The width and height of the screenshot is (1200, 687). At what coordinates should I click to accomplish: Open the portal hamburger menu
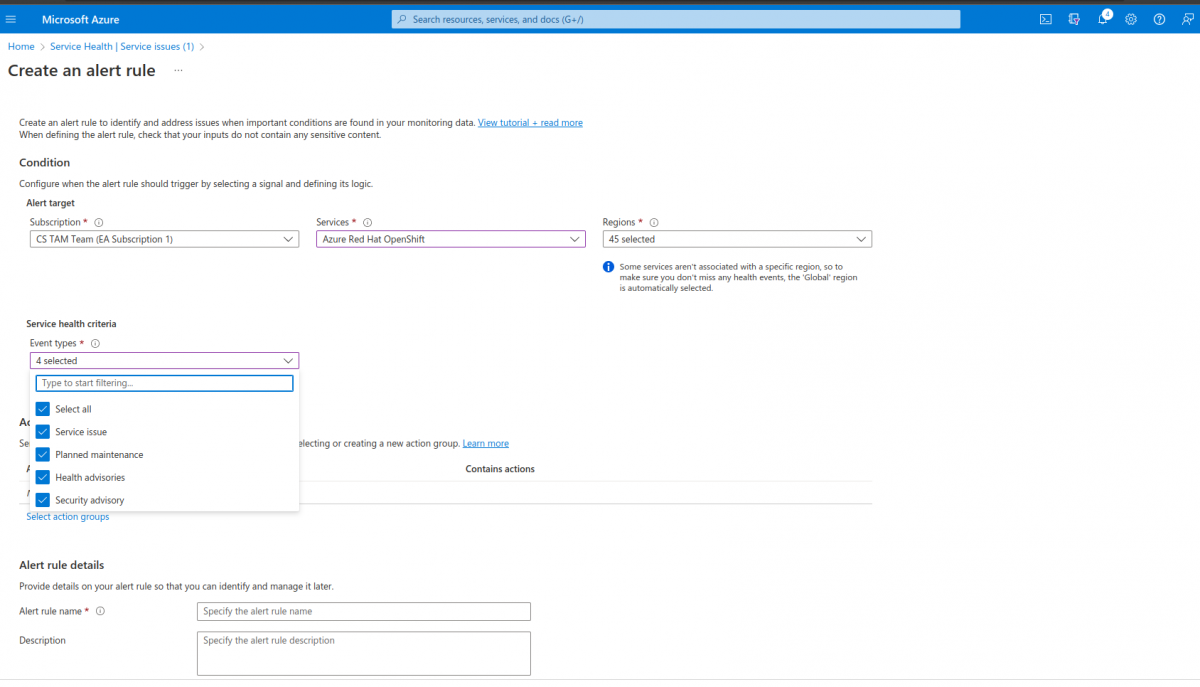tap(12, 18)
